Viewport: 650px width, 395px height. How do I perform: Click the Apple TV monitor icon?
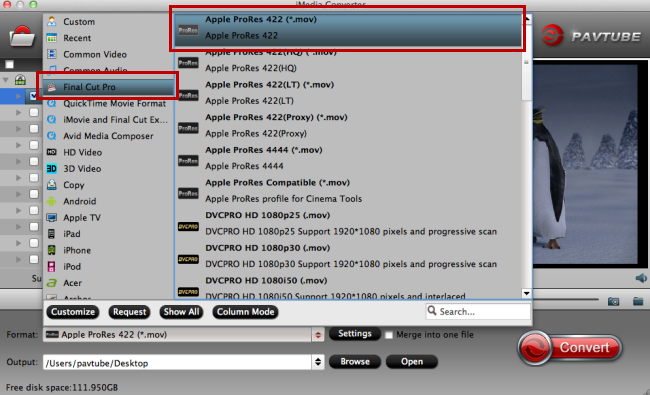pyautogui.click(x=52, y=217)
